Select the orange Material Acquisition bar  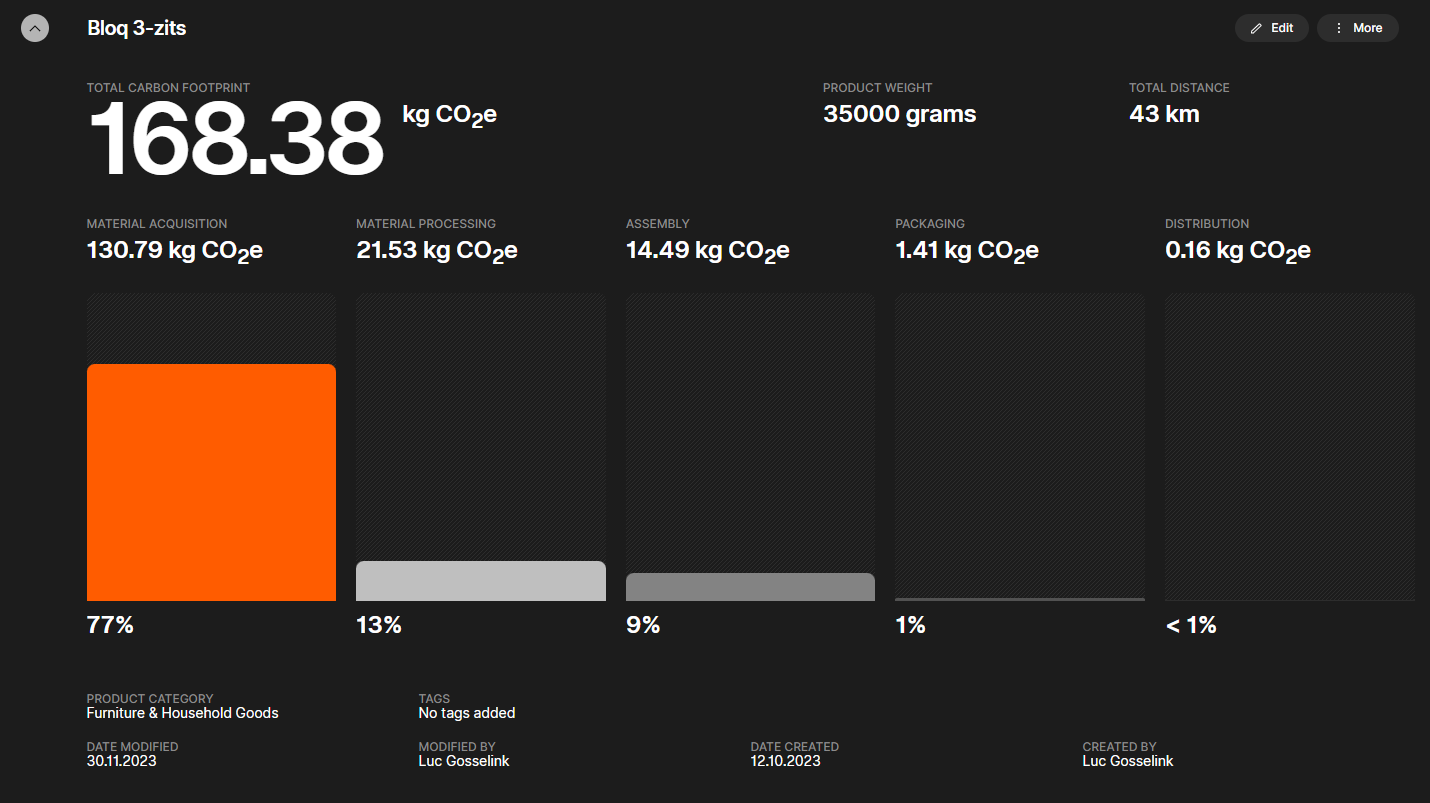211,482
